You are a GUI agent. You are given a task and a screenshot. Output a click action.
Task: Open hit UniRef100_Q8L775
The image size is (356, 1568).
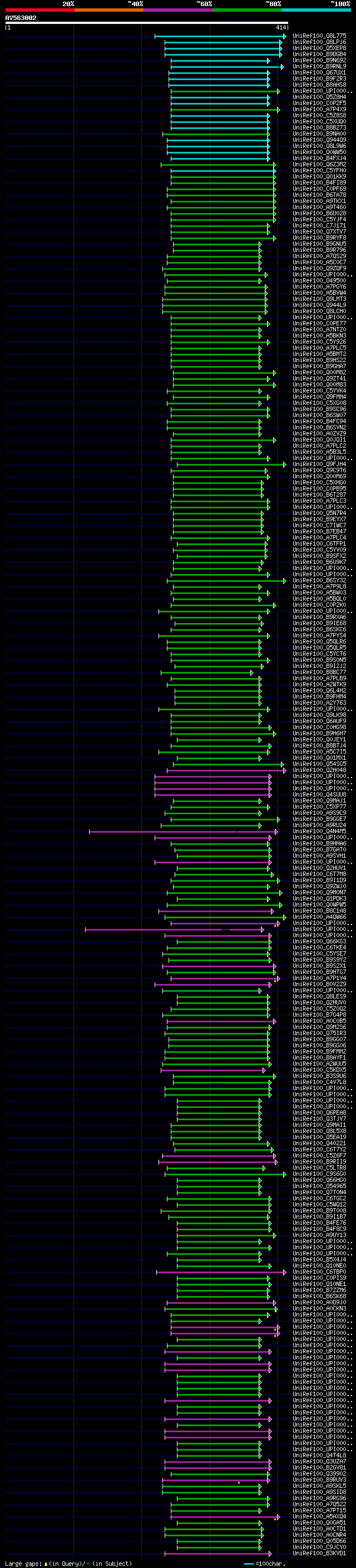tap(319, 36)
